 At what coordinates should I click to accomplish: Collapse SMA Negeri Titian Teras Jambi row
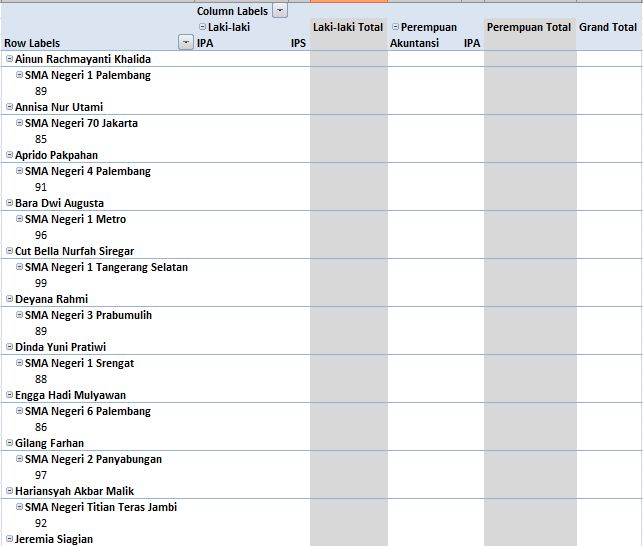point(19,507)
